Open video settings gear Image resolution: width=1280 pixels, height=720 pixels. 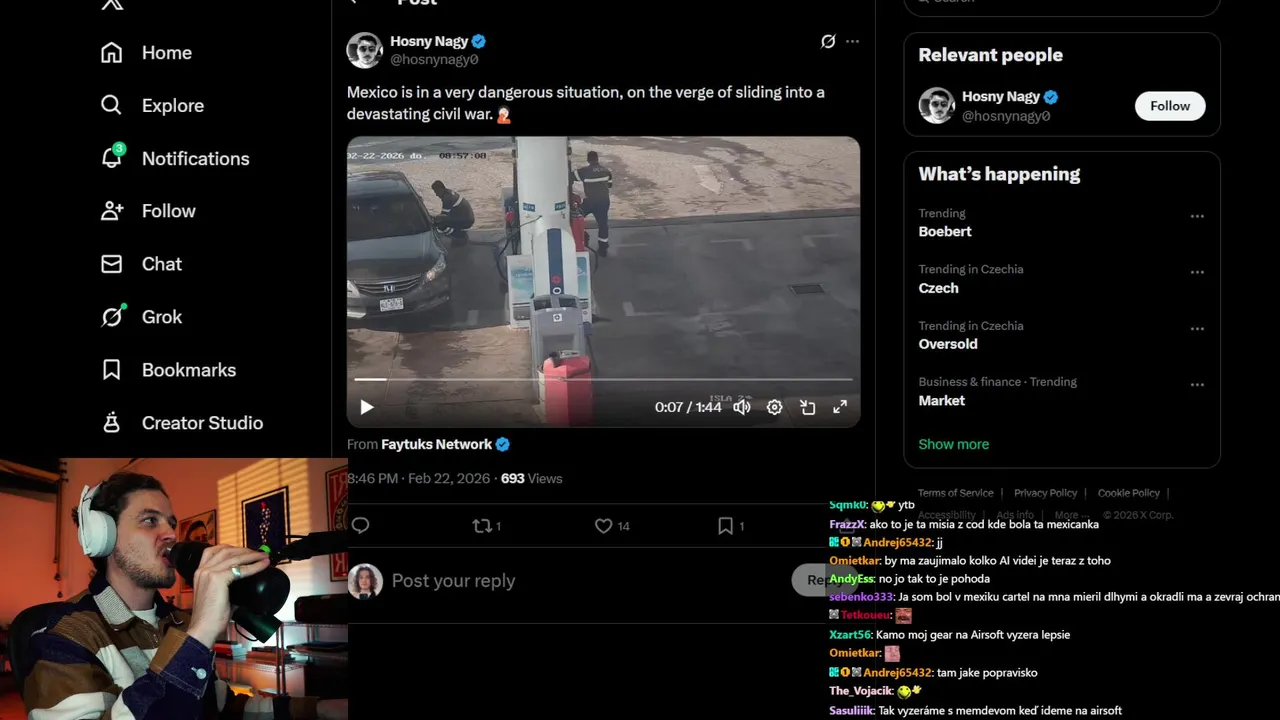coord(774,407)
